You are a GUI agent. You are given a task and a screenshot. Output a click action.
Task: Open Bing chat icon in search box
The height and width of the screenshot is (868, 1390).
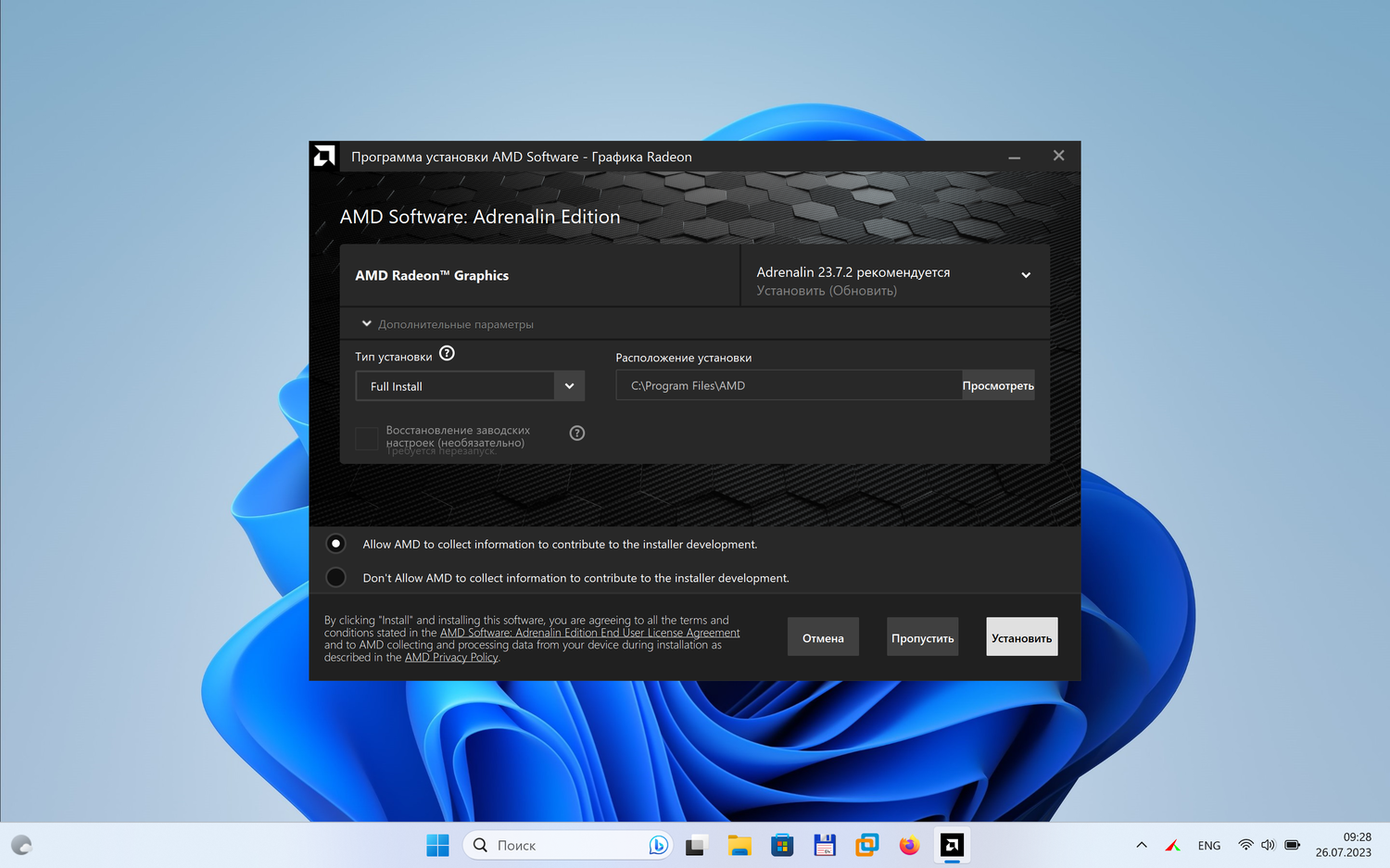coord(658,845)
